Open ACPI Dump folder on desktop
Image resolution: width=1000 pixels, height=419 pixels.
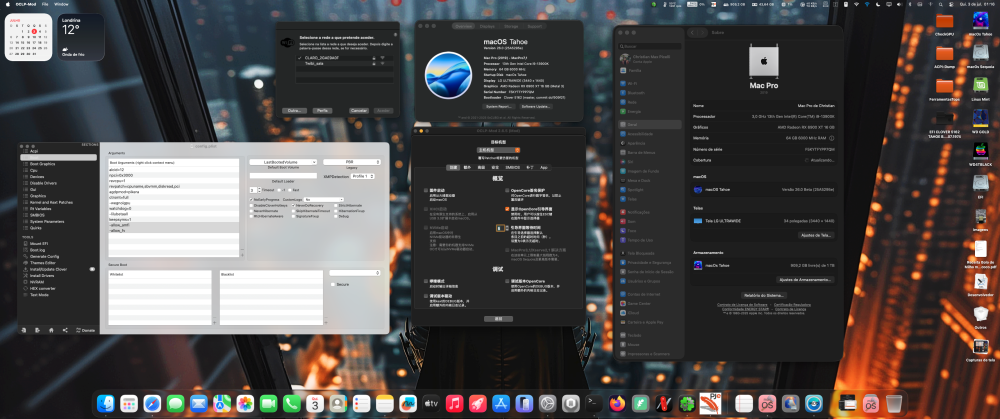click(945, 54)
